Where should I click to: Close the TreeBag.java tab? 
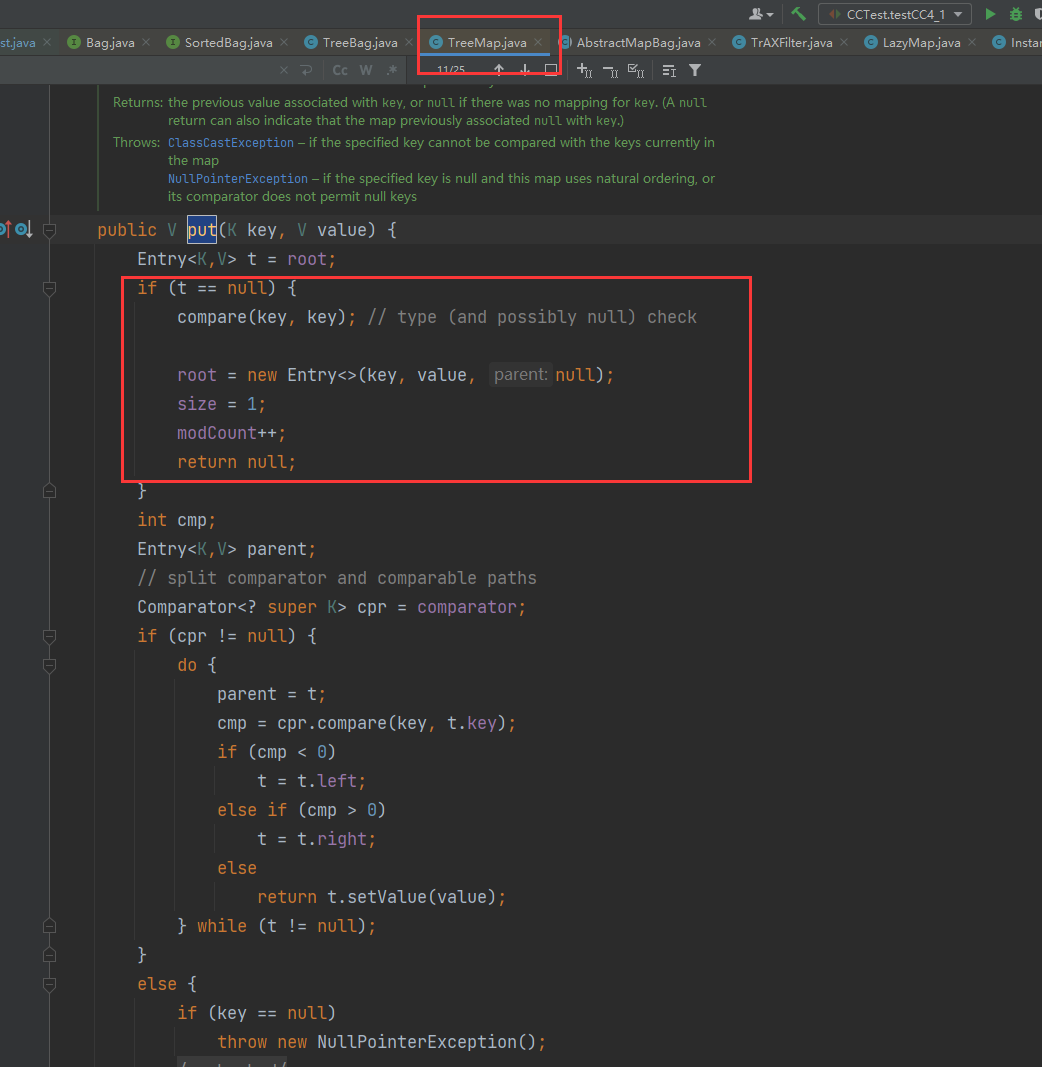pos(408,42)
